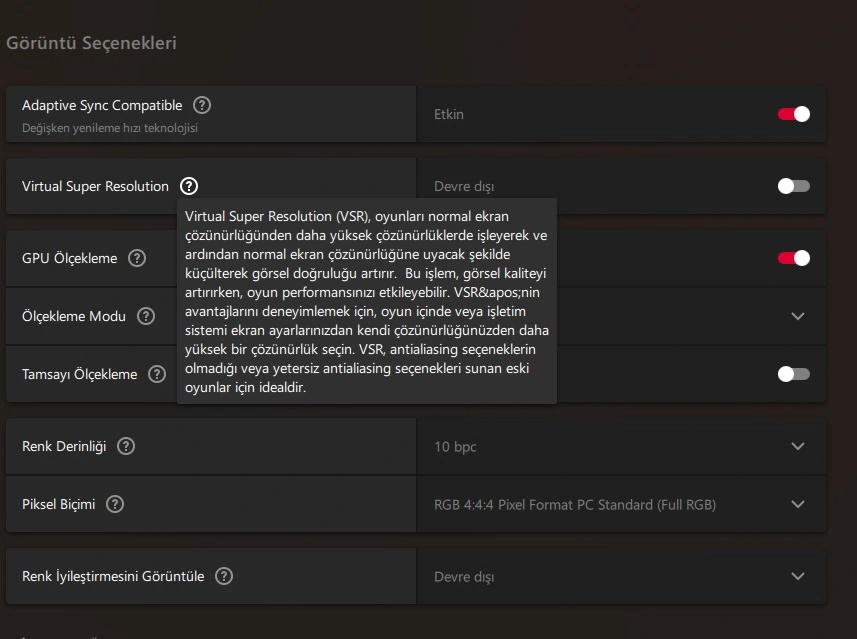Click the 'Etkin' status text
The height and width of the screenshot is (639, 857).
click(x=449, y=114)
